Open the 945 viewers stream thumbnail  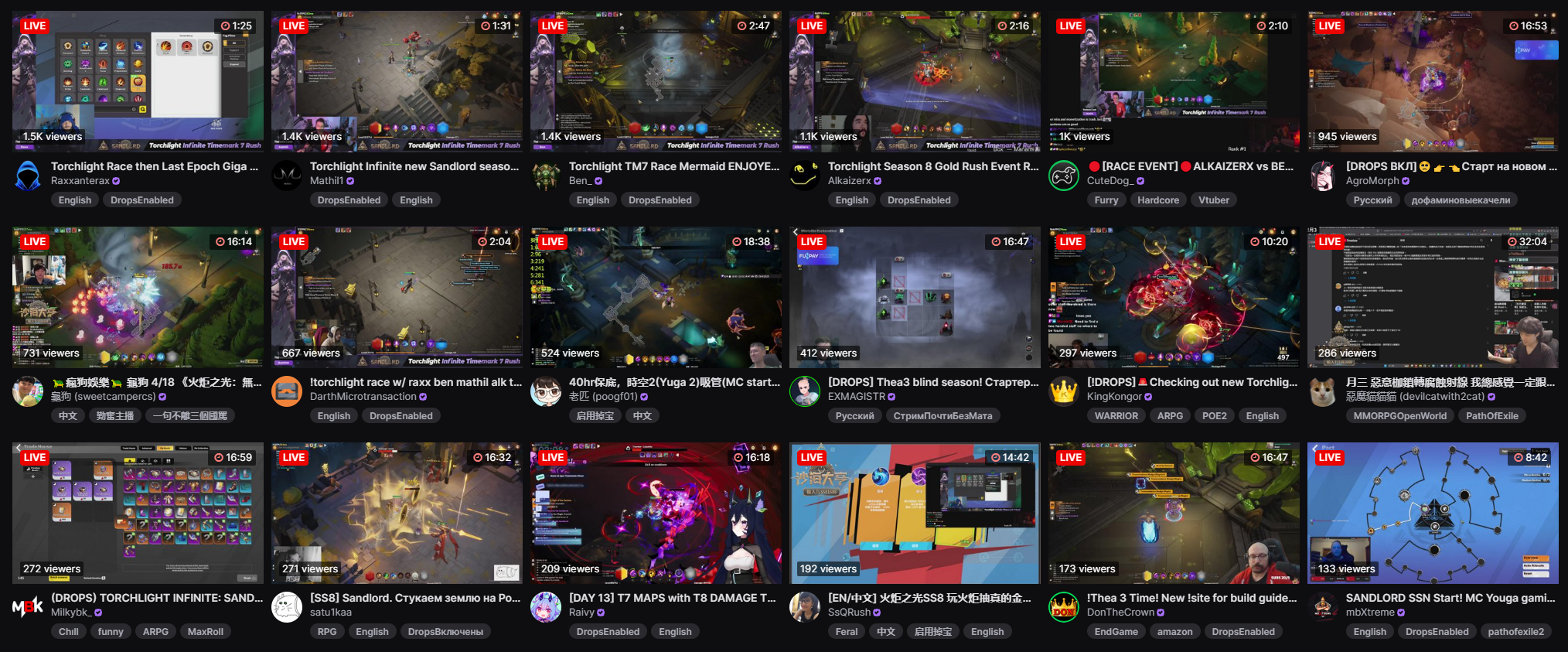tap(1433, 81)
